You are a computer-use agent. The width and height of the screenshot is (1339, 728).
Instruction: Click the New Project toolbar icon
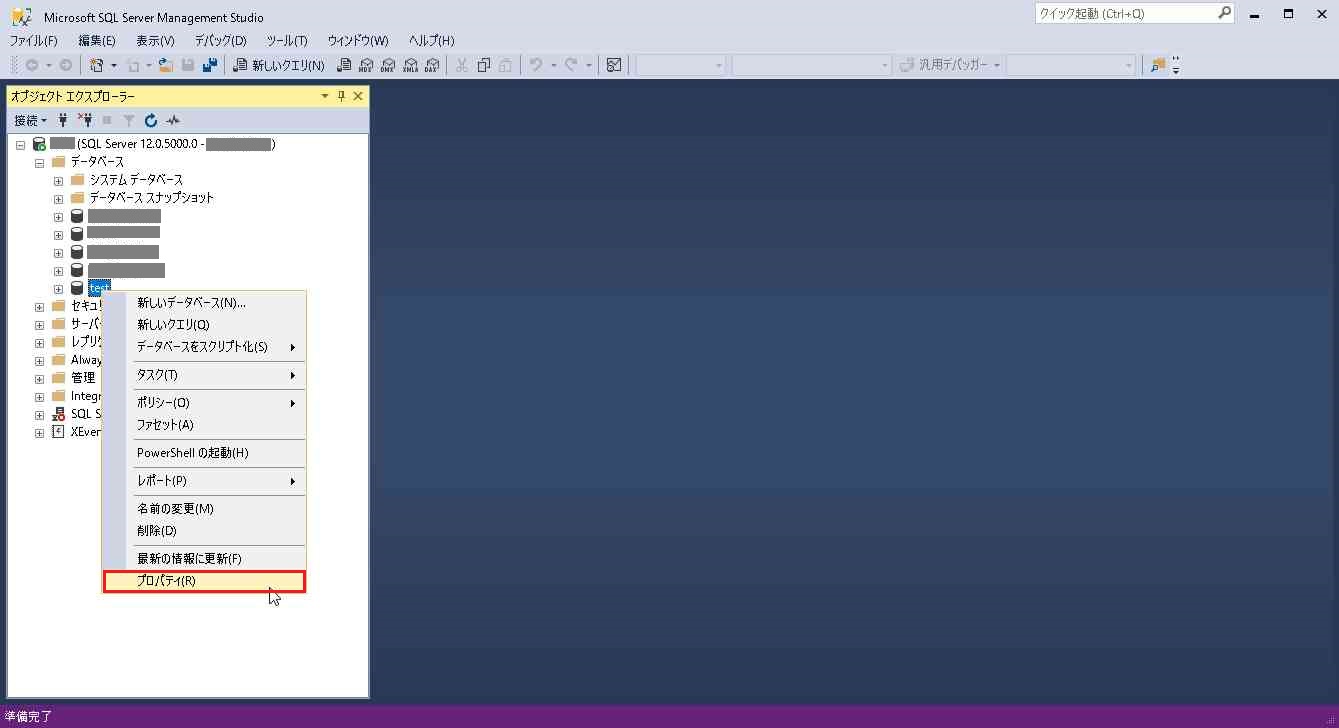coord(97,65)
